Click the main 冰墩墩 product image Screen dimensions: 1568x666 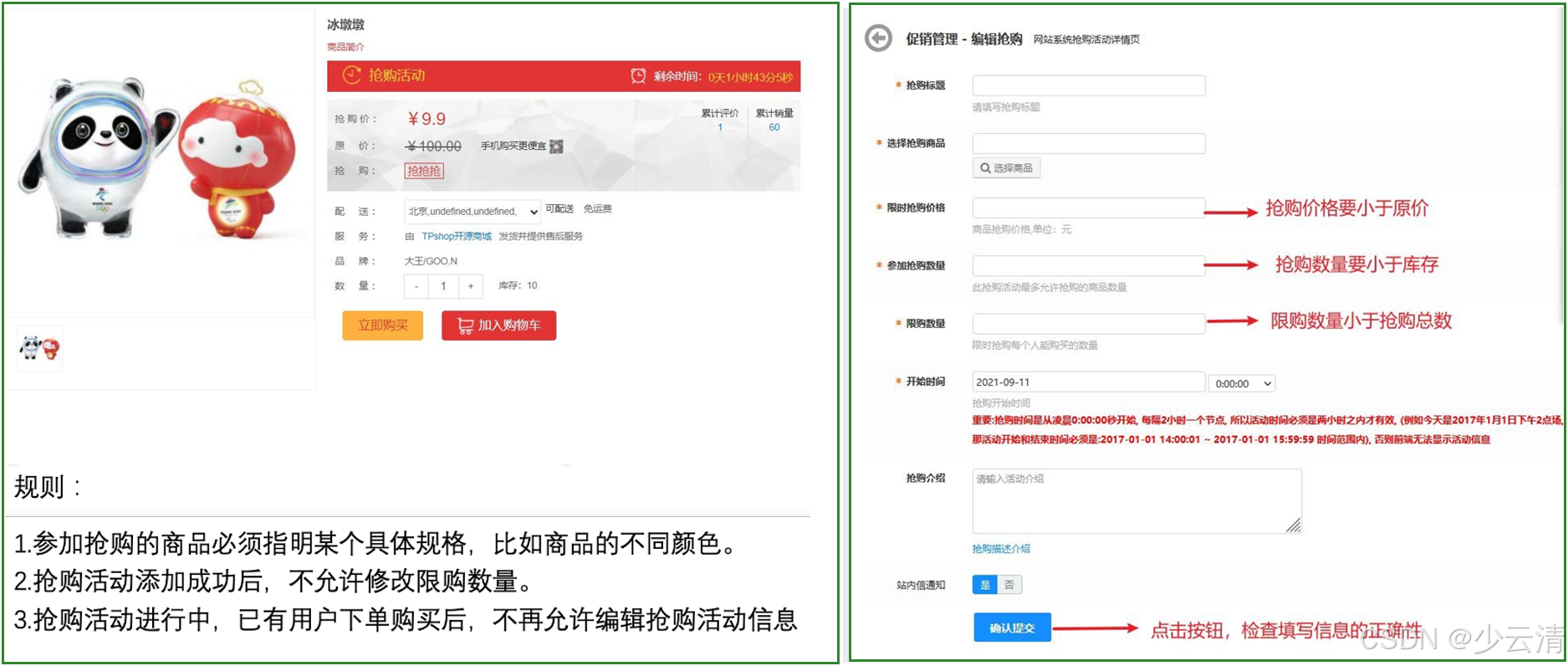[x=159, y=159]
